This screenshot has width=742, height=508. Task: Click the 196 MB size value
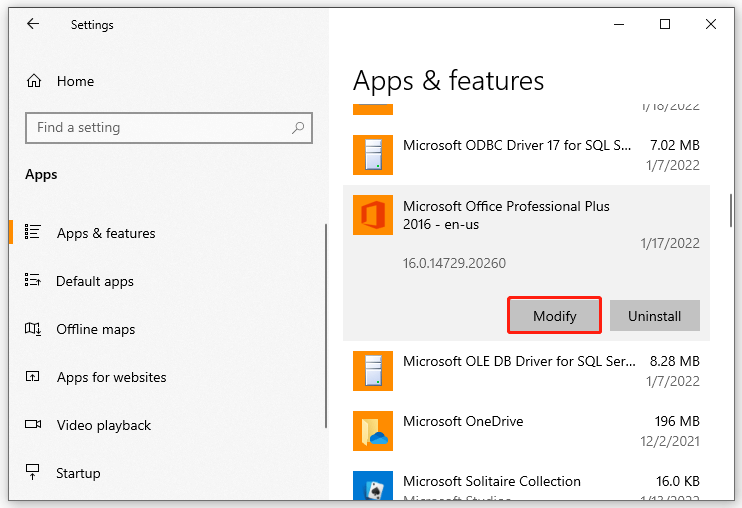pyautogui.click(x=677, y=421)
